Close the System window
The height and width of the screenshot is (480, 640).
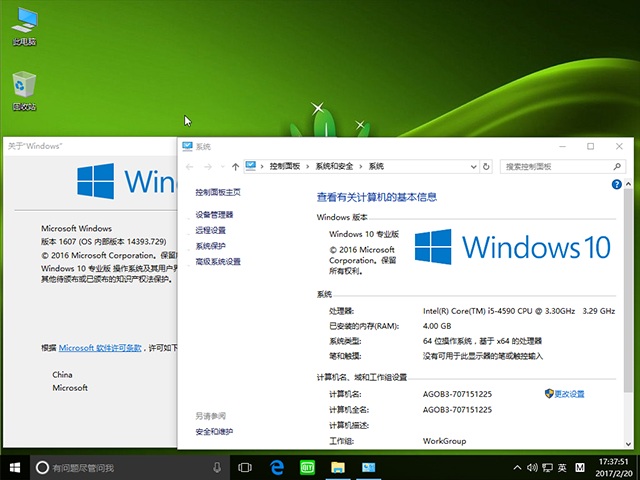pos(619,146)
